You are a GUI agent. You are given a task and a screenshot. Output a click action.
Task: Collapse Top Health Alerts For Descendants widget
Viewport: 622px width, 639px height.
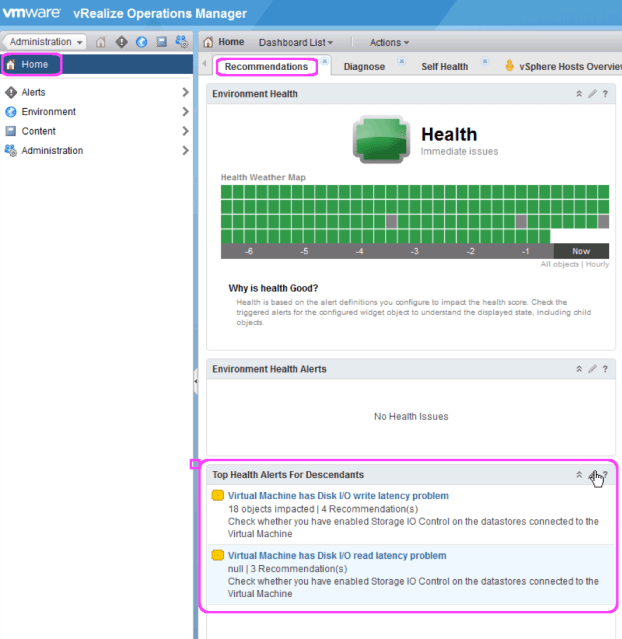pos(578,475)
